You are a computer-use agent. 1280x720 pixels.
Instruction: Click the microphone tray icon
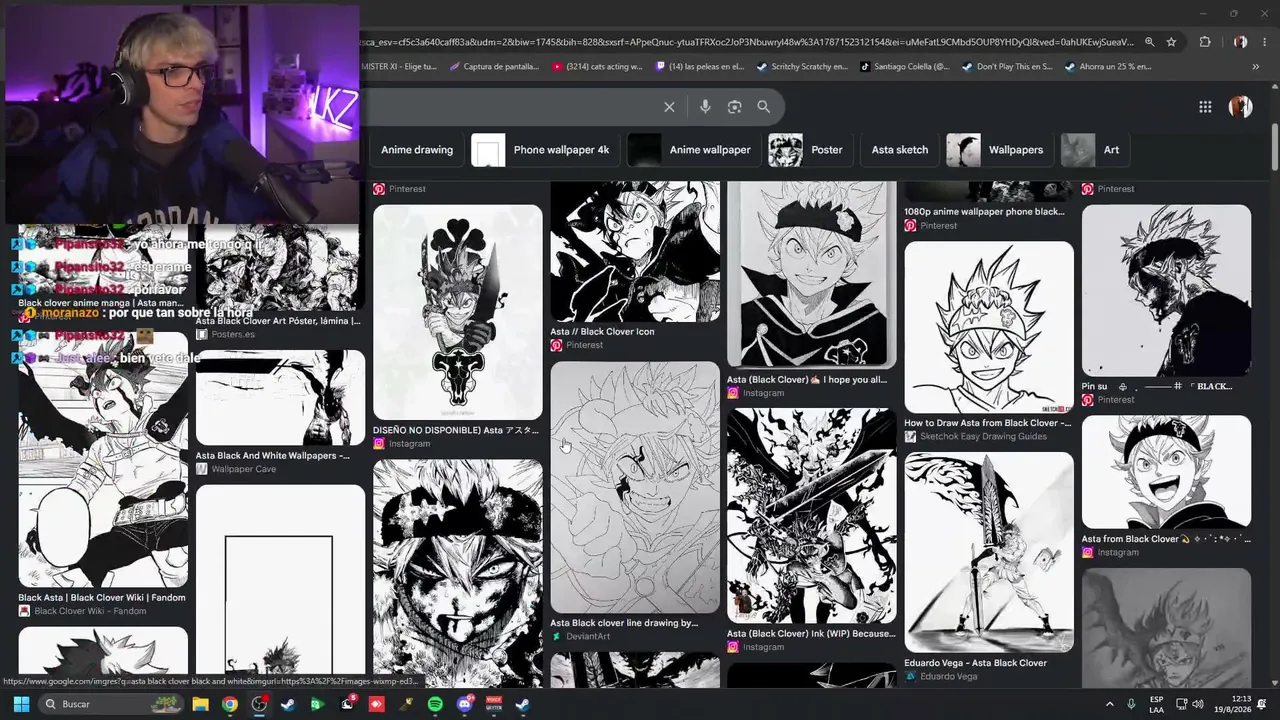tap(1131, 704)
